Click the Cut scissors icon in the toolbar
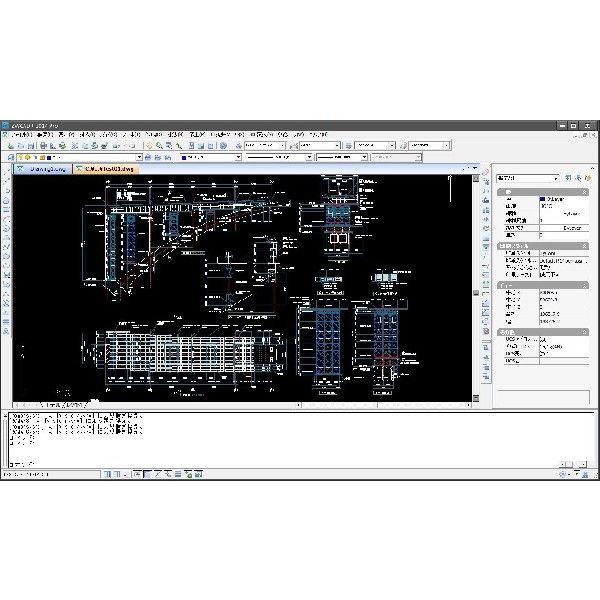 pyautogui.click(x=75, y=146)
